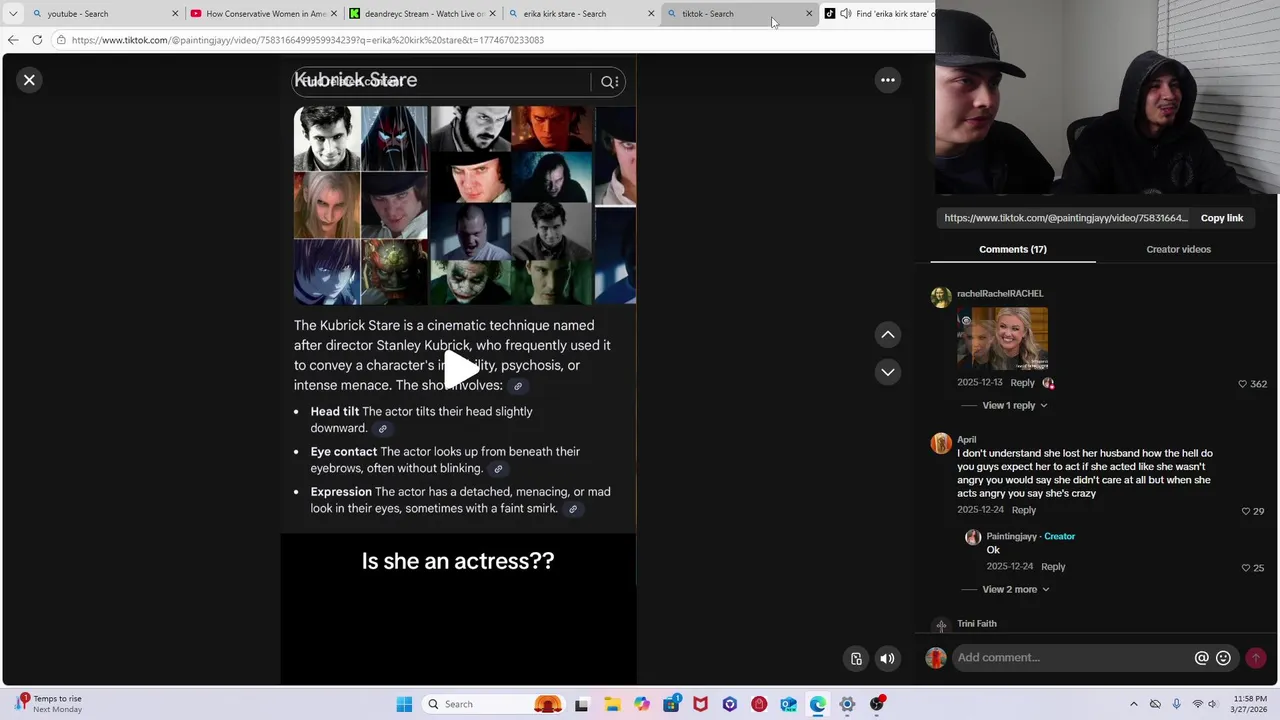Open OBS Studio from the taskbar
Image resolution: width=1280 pixels, height=720 pixels.
[x=877, y=704]
